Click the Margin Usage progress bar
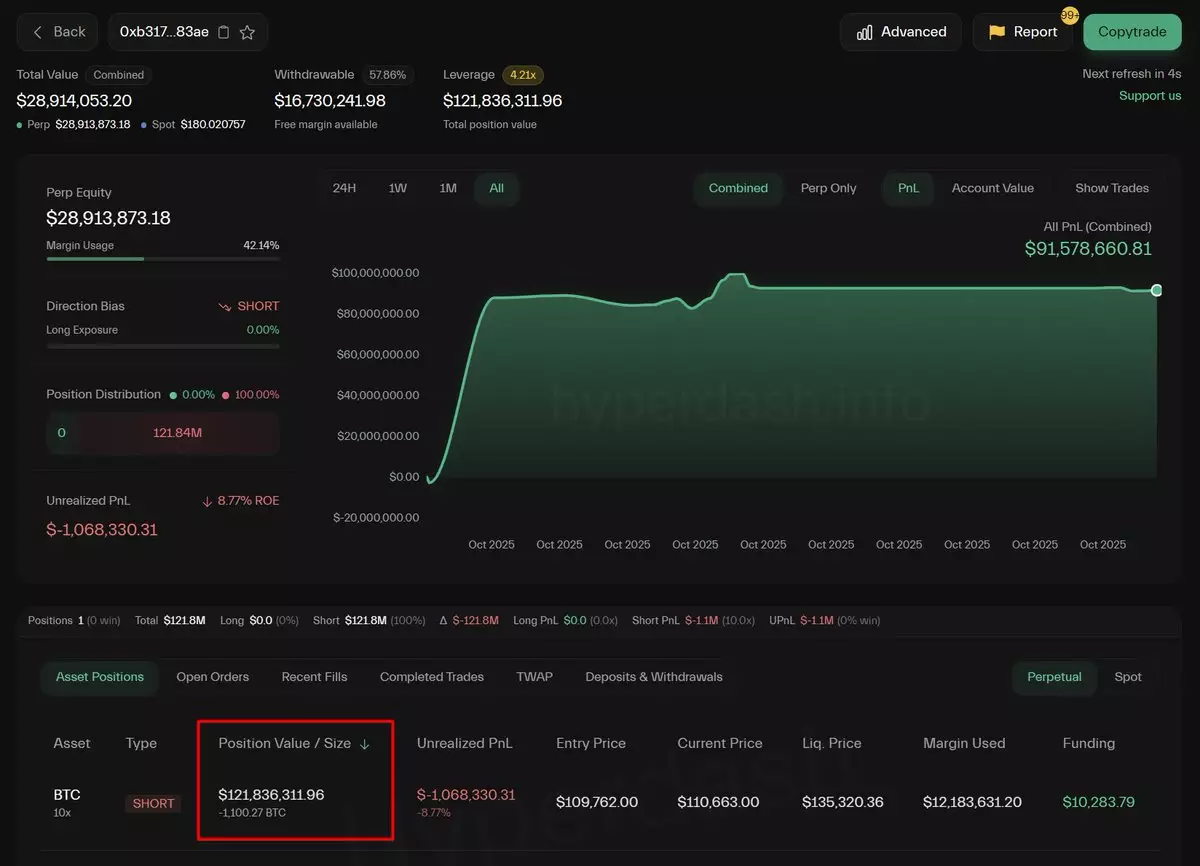 click(162, 259)
